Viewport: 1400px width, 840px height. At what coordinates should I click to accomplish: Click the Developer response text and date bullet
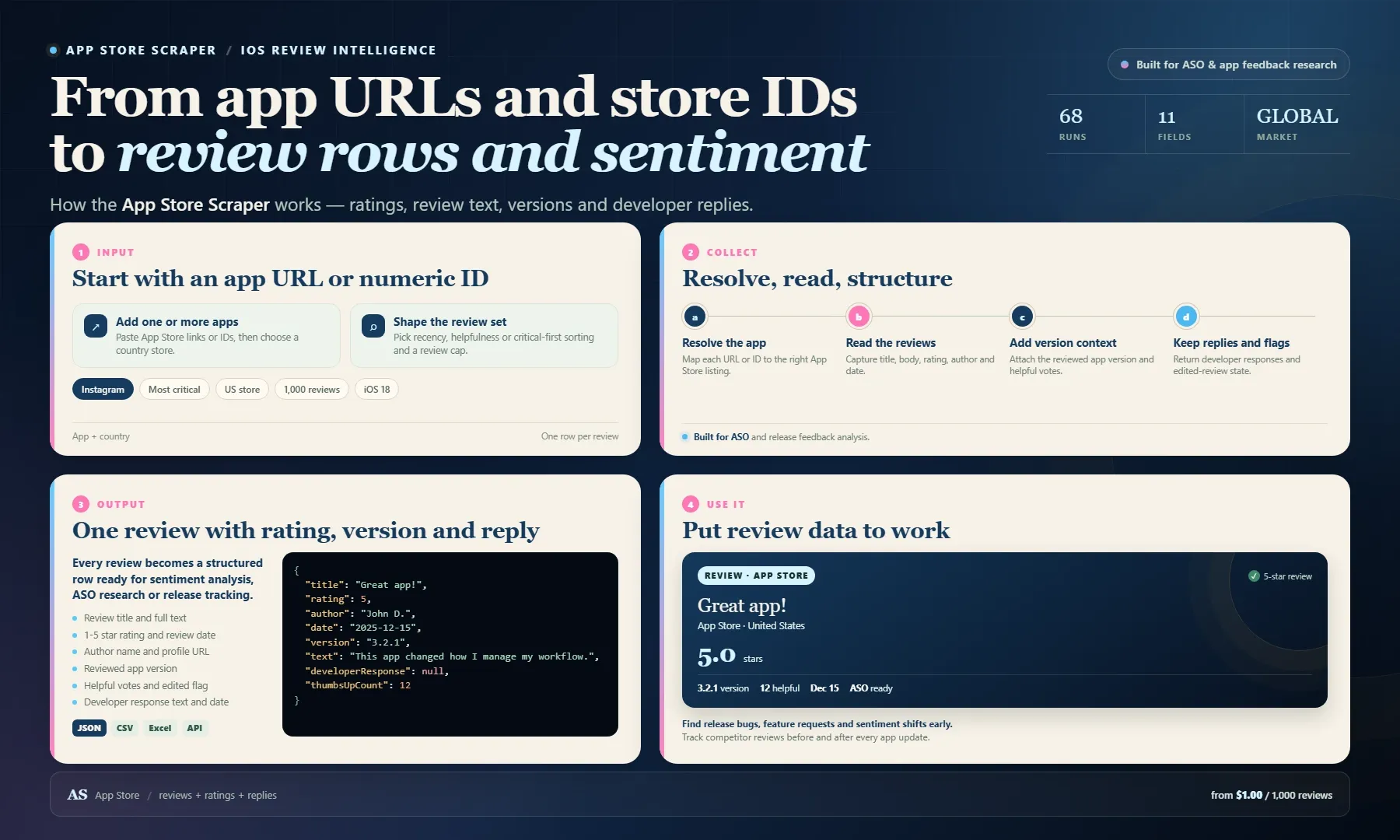[156, 702]
